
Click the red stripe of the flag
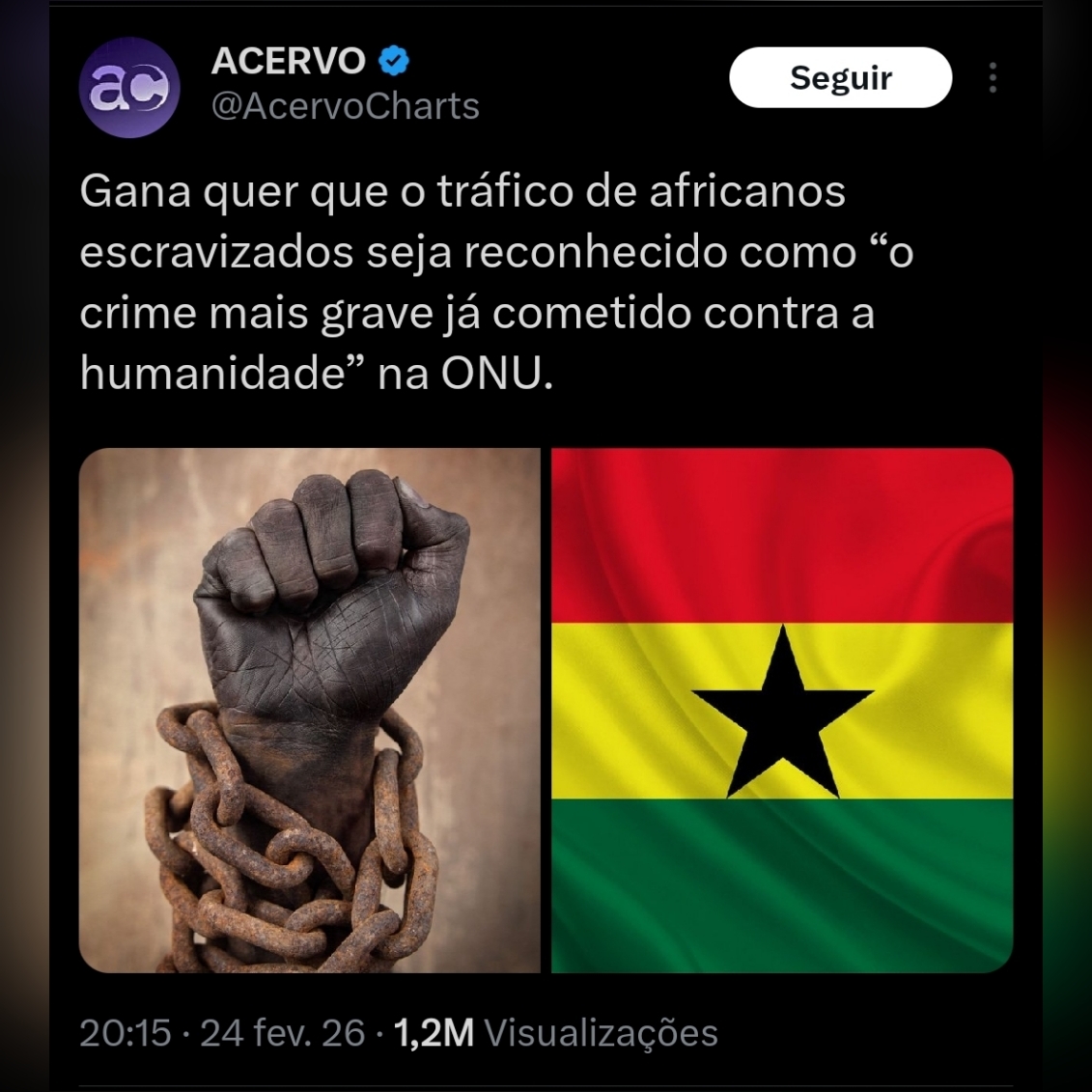[781, 536]
